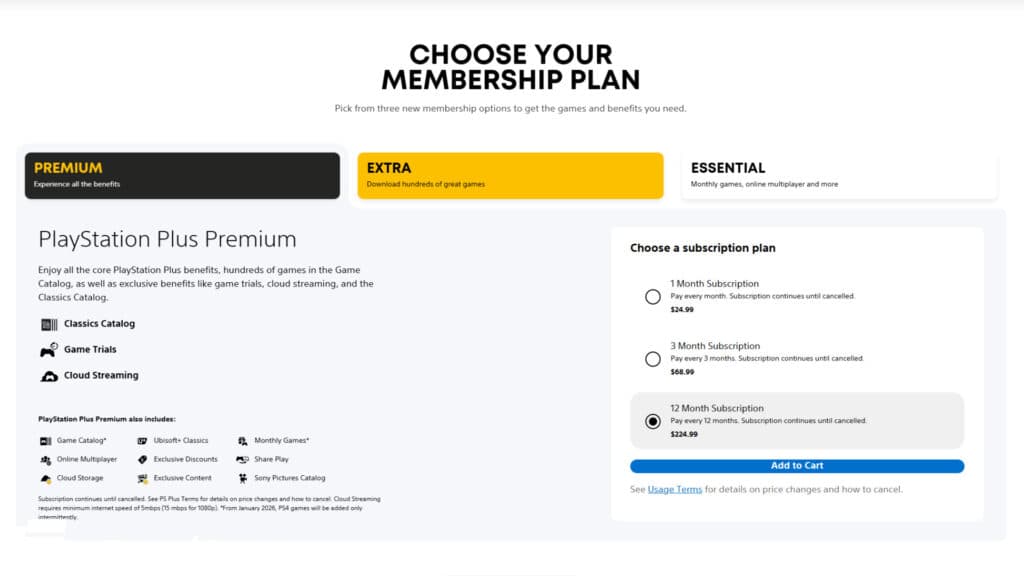
Task: Click the Cloud Streaming icon
Action: click(49, 375)
